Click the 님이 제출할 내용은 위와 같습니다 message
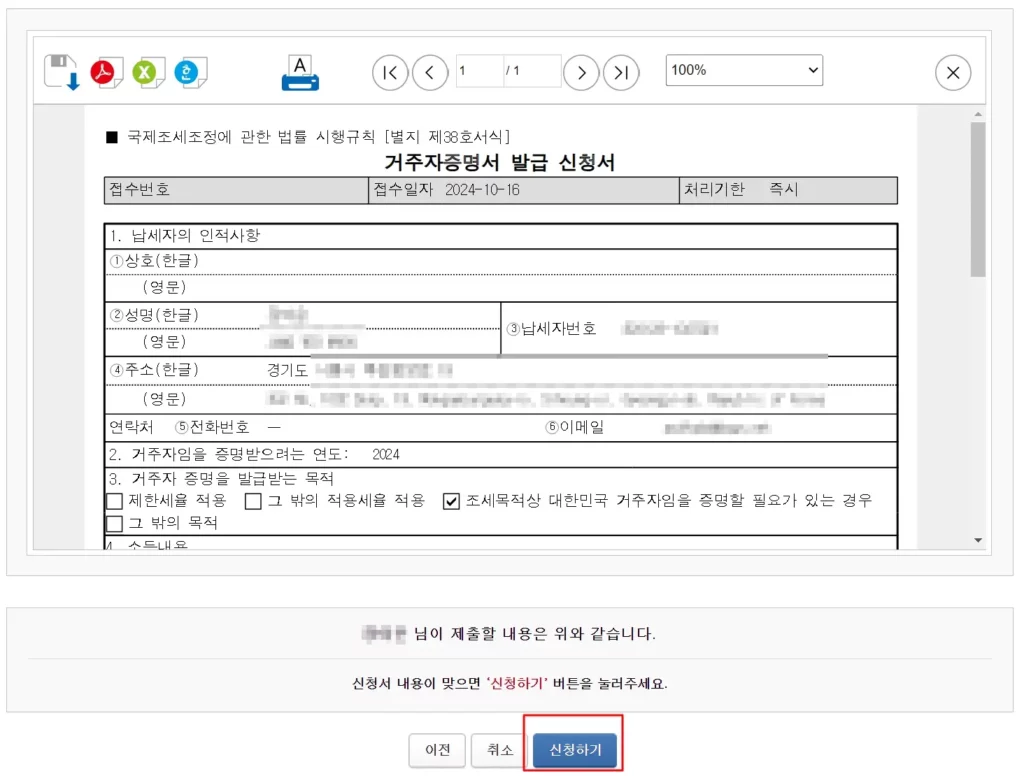 tap(534, 634)
